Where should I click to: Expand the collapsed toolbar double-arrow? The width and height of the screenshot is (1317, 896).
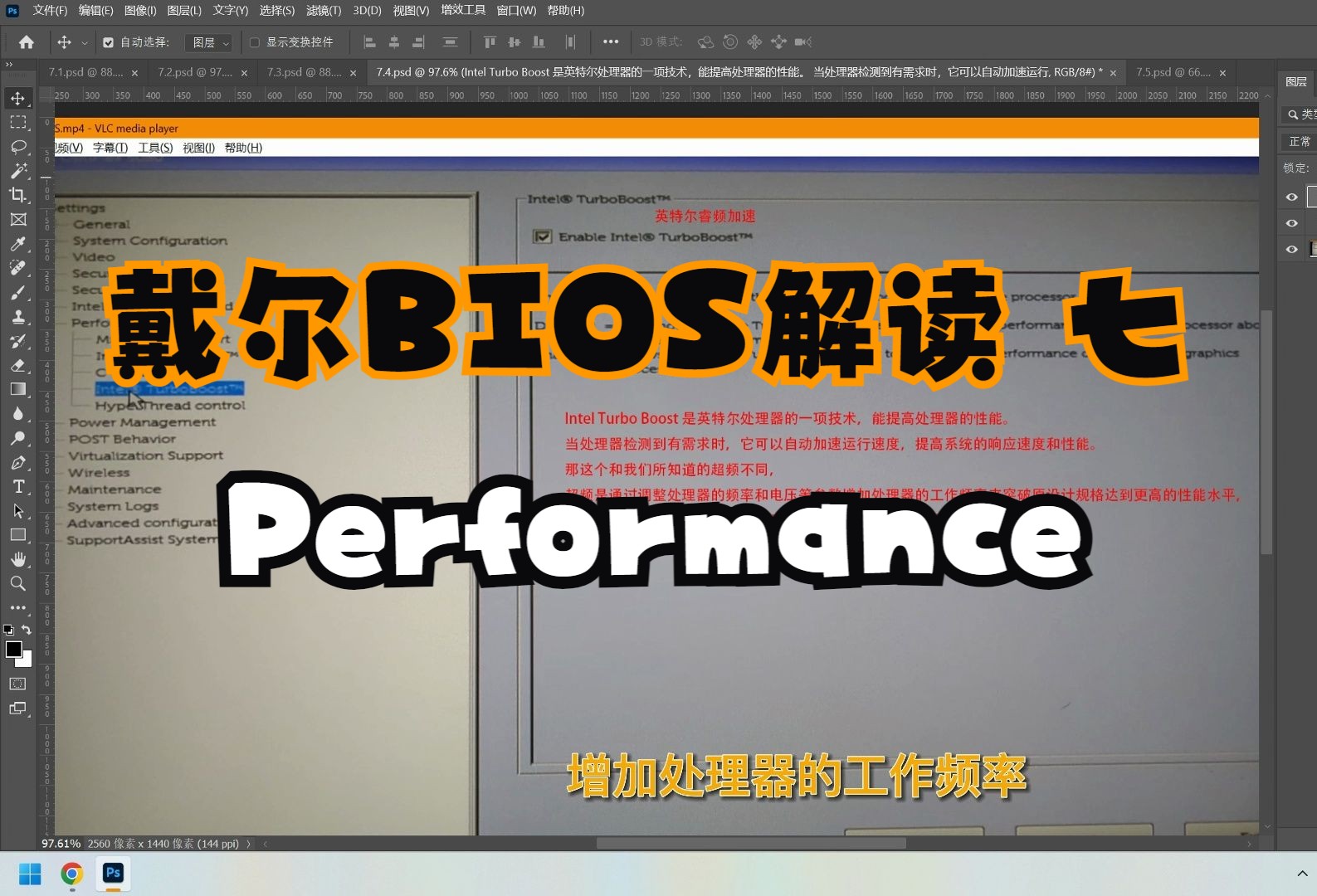coord(9,64)
